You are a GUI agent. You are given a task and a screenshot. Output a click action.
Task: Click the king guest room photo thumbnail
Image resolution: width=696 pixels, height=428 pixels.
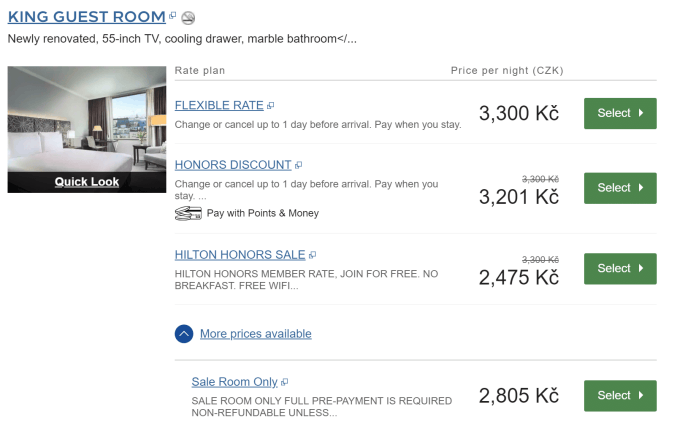tap(87, 119)
